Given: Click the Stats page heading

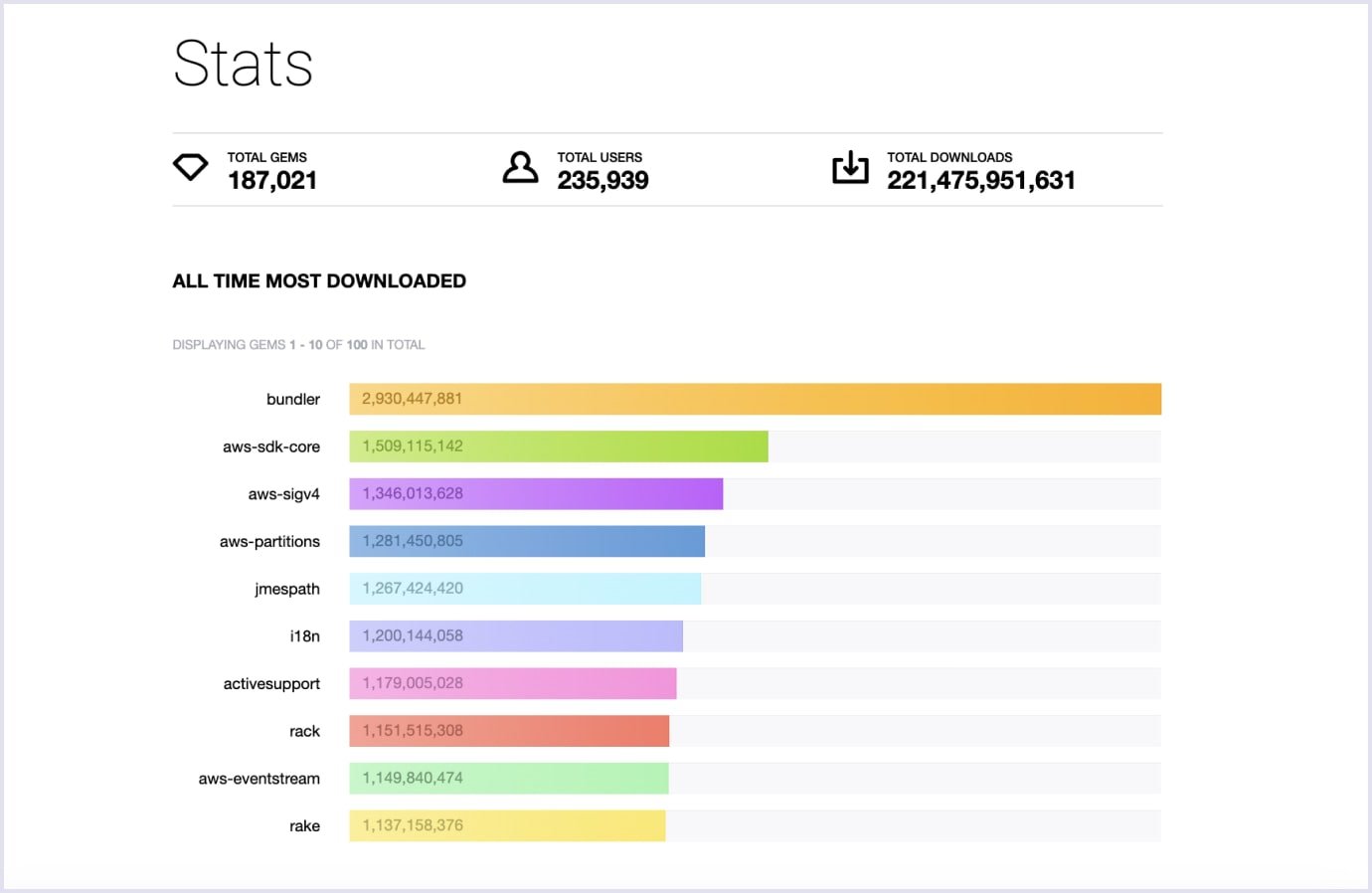Looking at the screenshot, I should 244,64.
